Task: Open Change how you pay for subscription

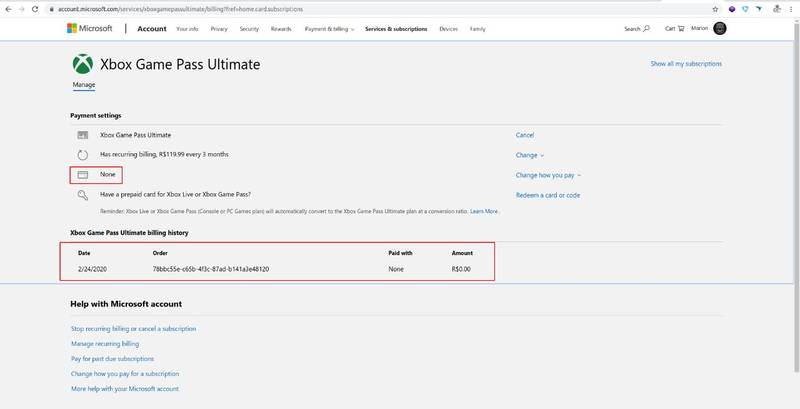Action: [125, 374]
